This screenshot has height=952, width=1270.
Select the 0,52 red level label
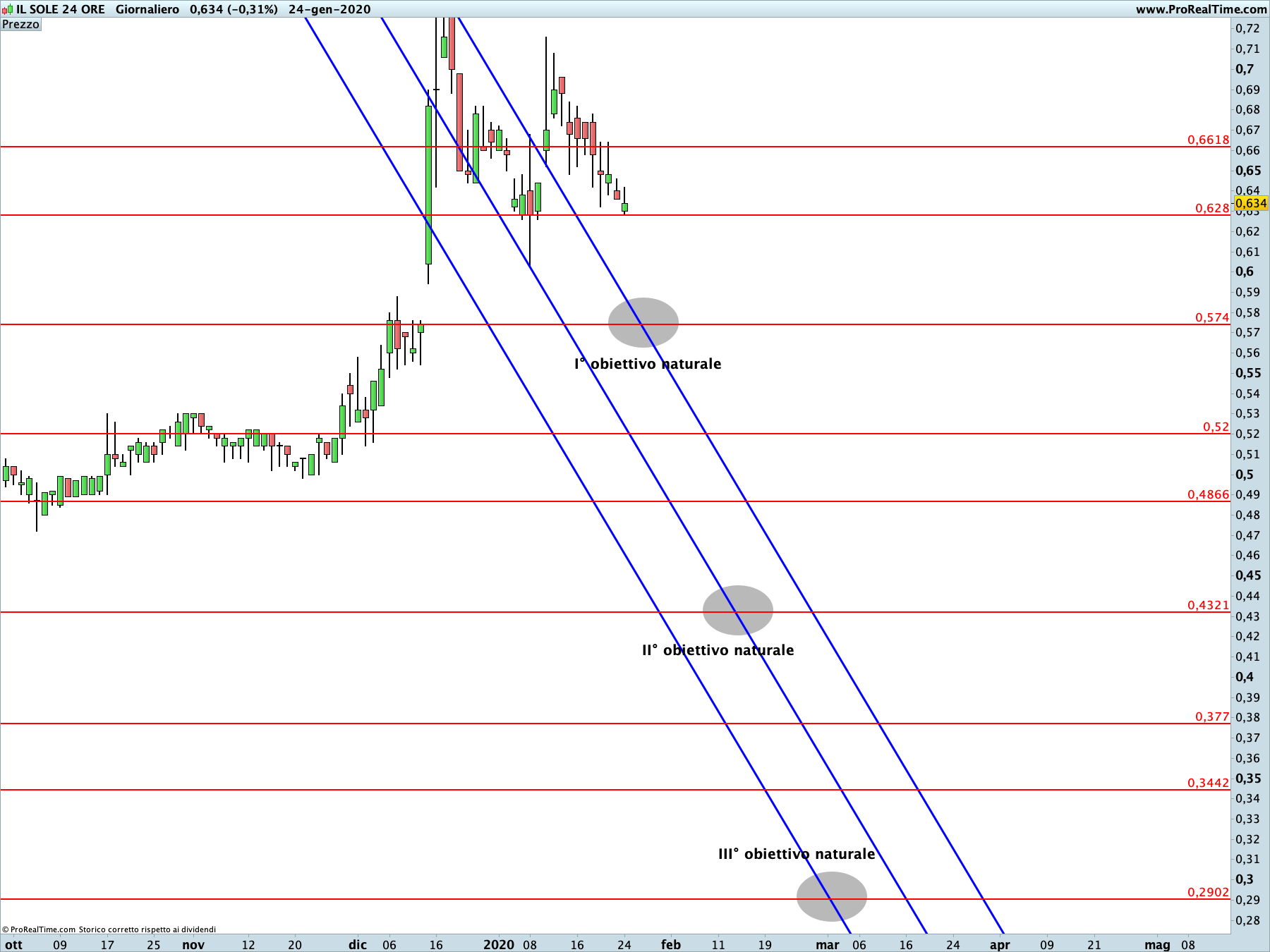(1216, 427)
